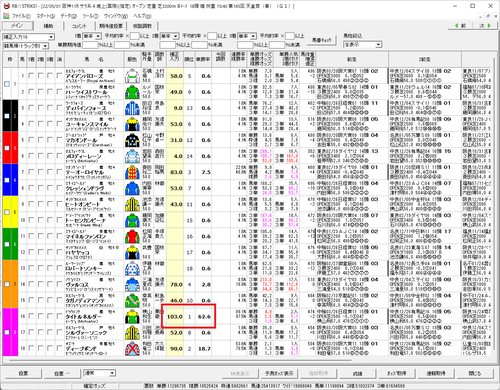
Task: Open the ツール menu
Action: point(90,16)
